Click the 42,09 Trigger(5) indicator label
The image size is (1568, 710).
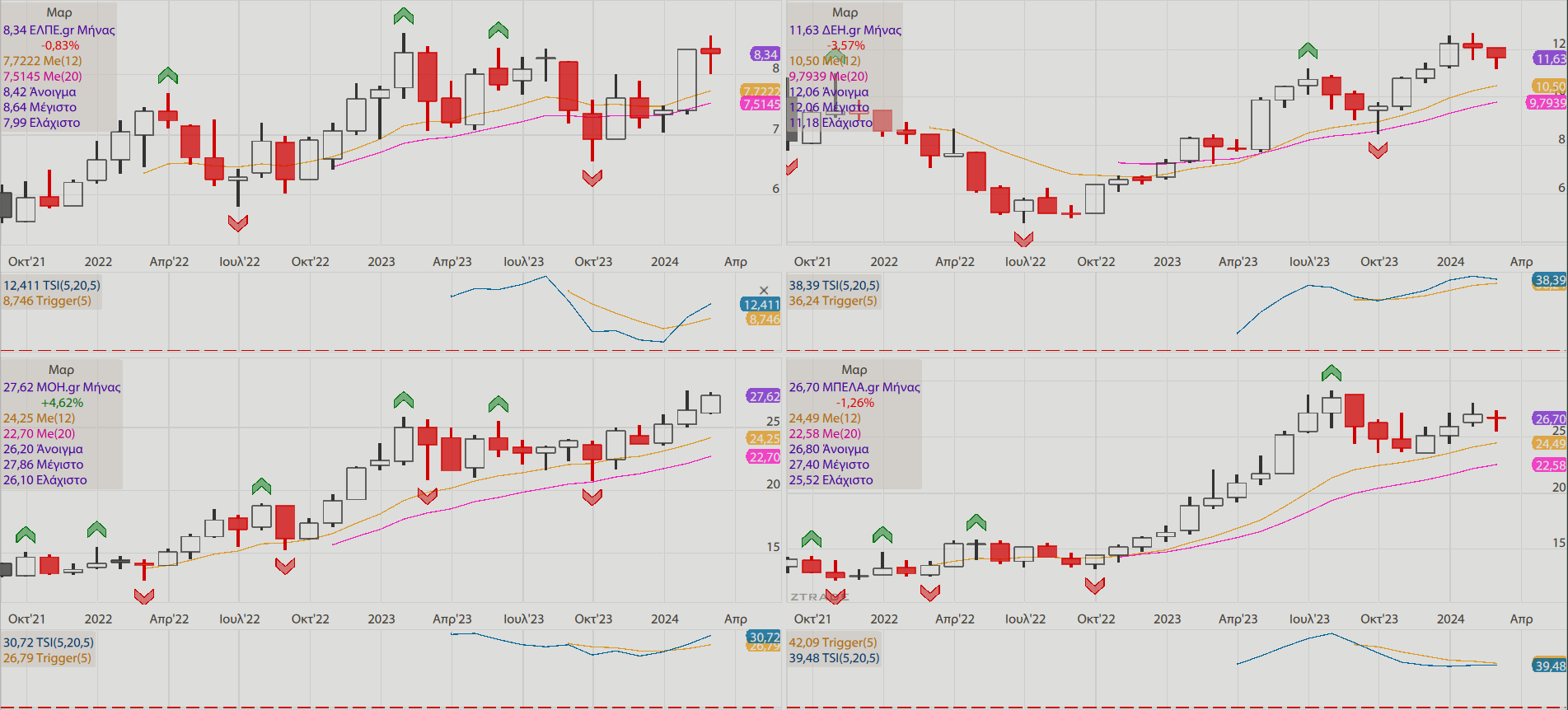(x=833, y=642)
